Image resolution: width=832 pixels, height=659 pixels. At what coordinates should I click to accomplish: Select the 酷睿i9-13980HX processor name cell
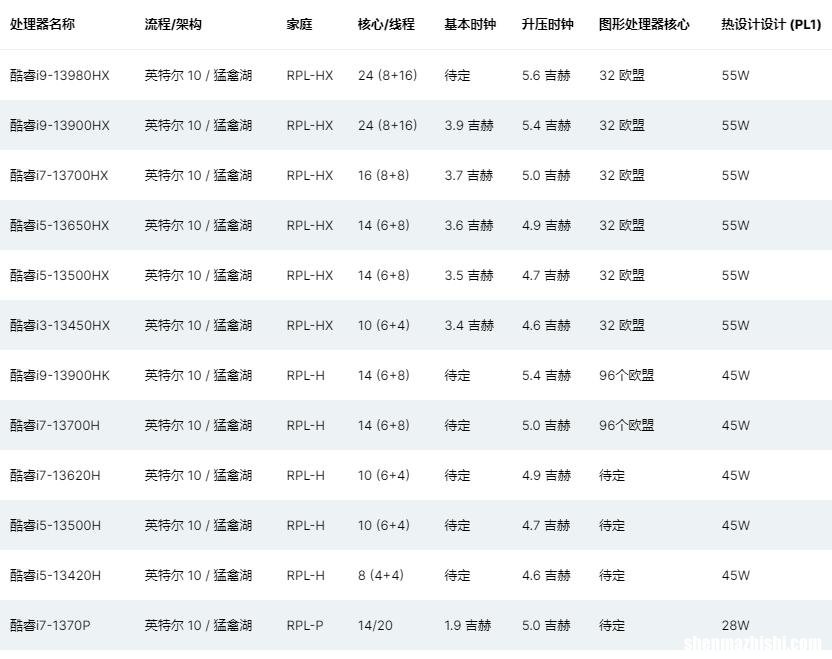point(59,75)
